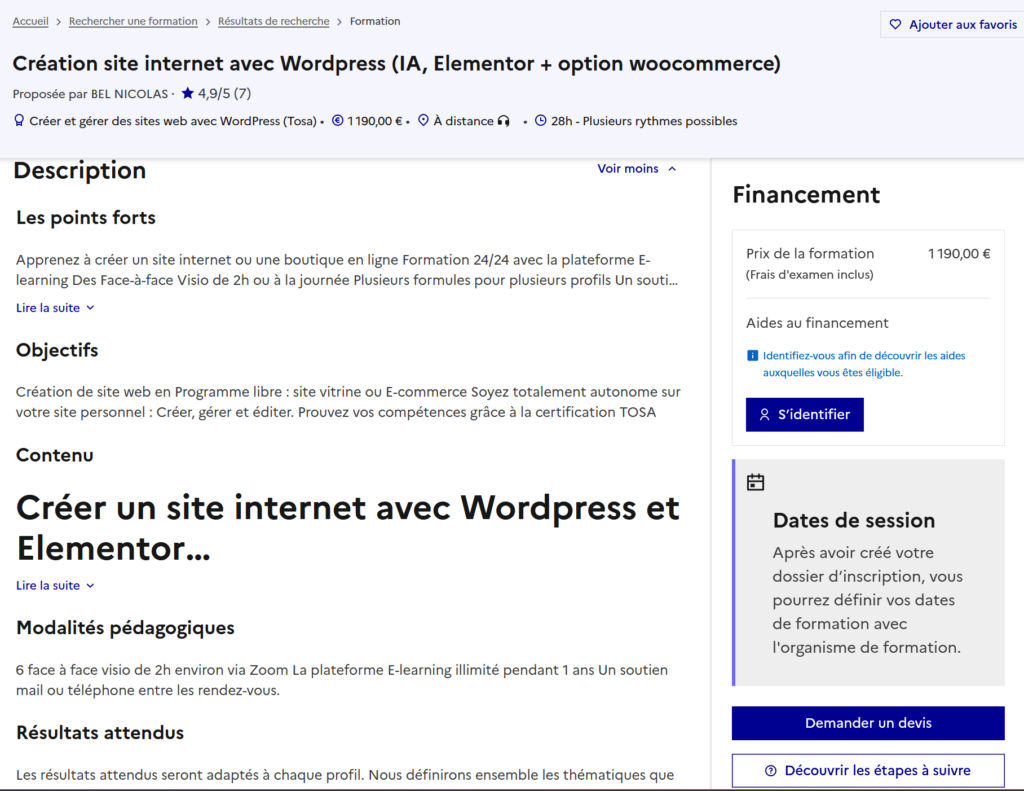
Task: Click the star rating icon next to 4,9/5
Action: pyautogui.click(x=187, y=93)
